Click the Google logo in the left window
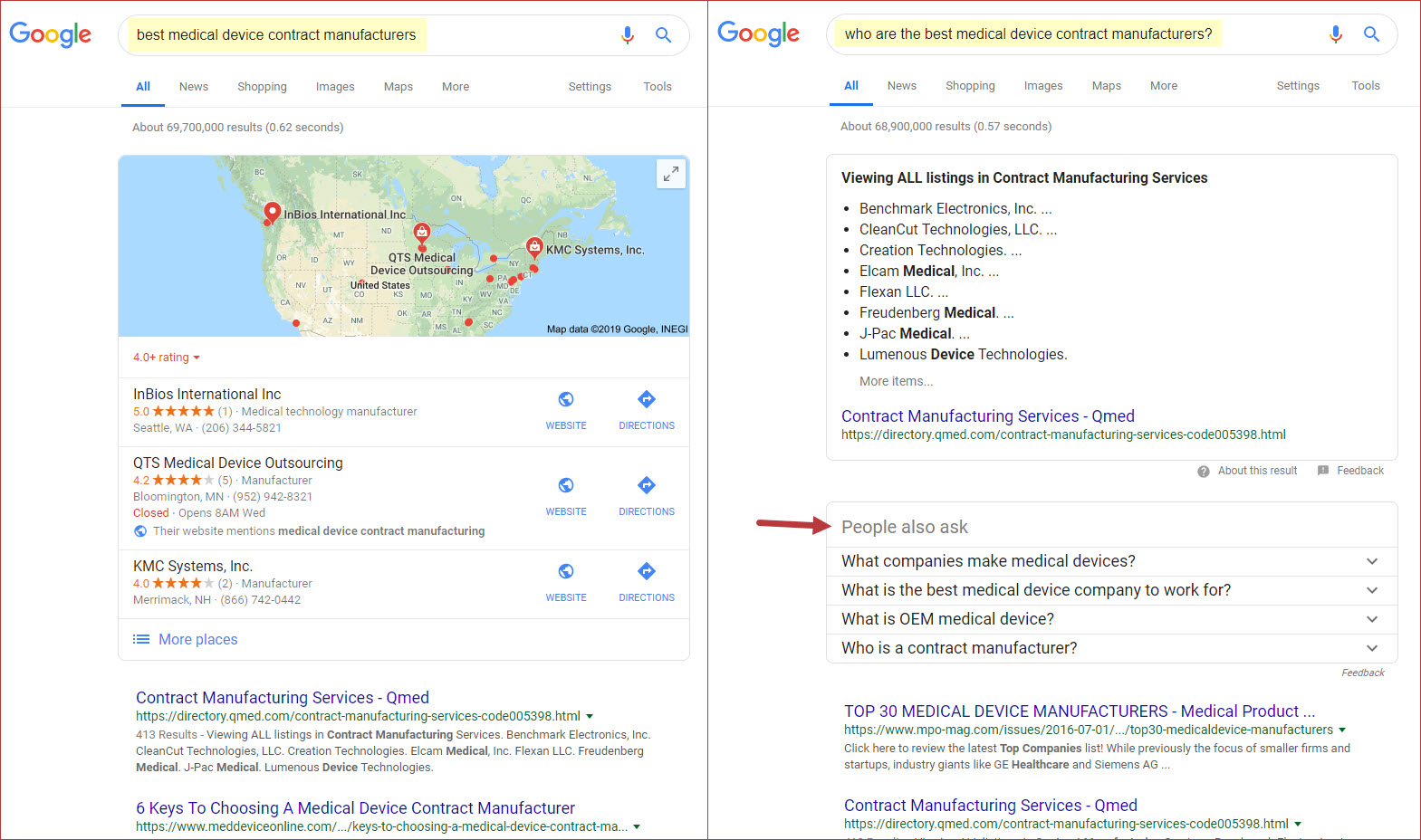 51,34
